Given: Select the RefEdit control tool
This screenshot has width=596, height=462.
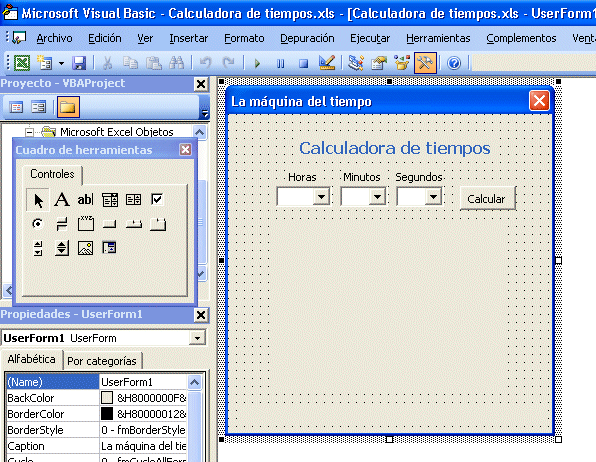Looking at the screenshot, I should tap(109, 248).
